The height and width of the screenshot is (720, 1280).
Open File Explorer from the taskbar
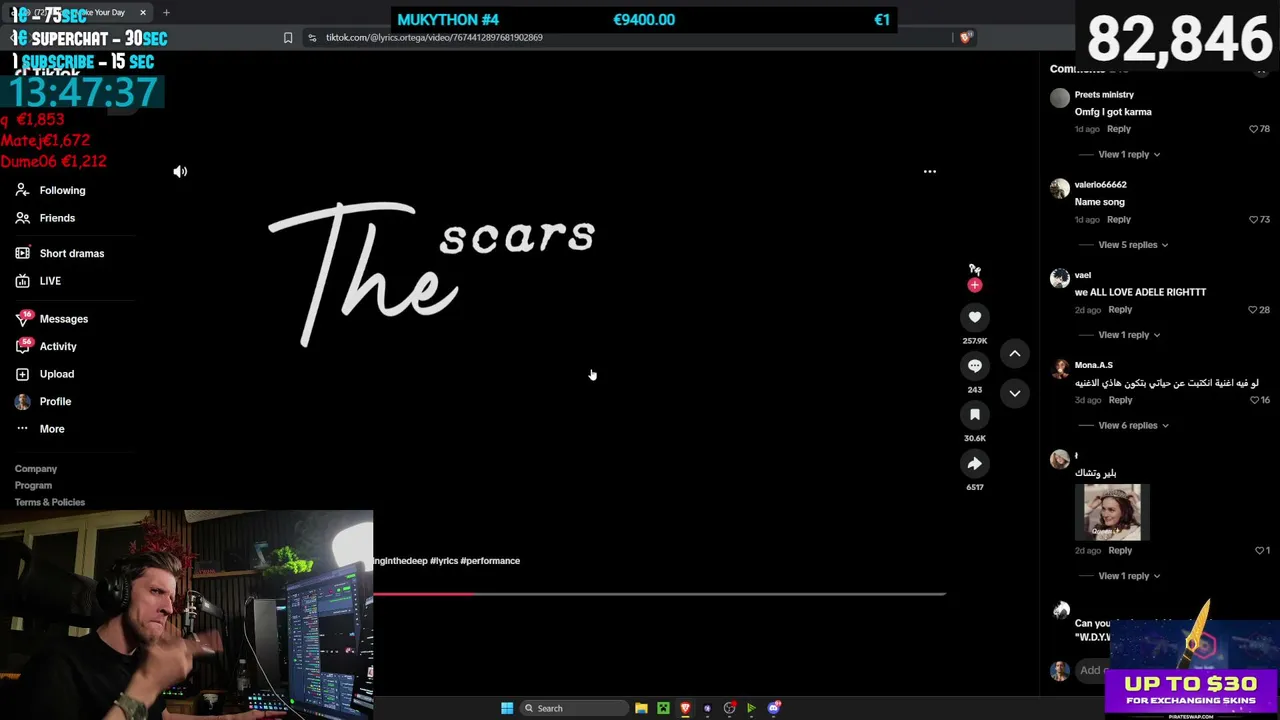coord(641,708)
